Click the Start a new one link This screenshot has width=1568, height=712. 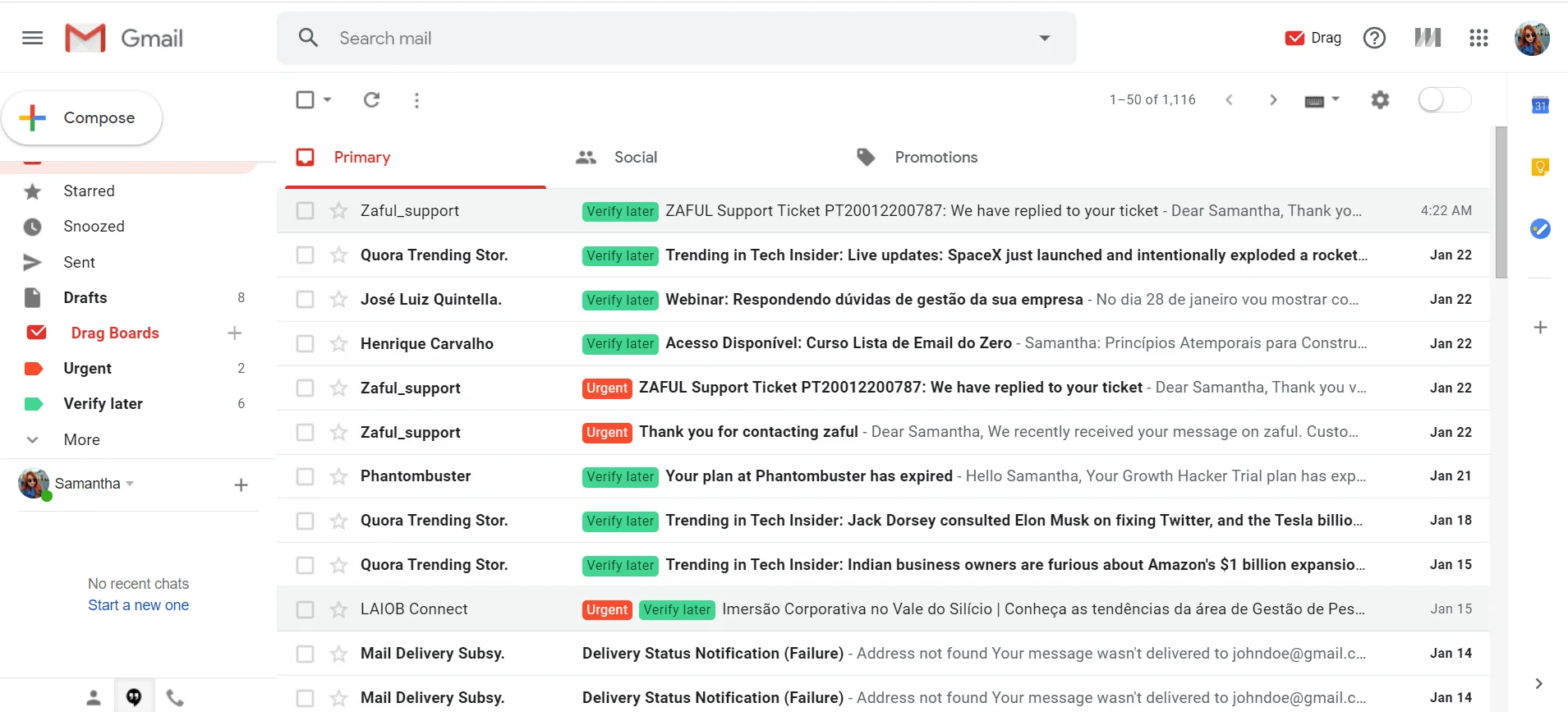(138, 605)
